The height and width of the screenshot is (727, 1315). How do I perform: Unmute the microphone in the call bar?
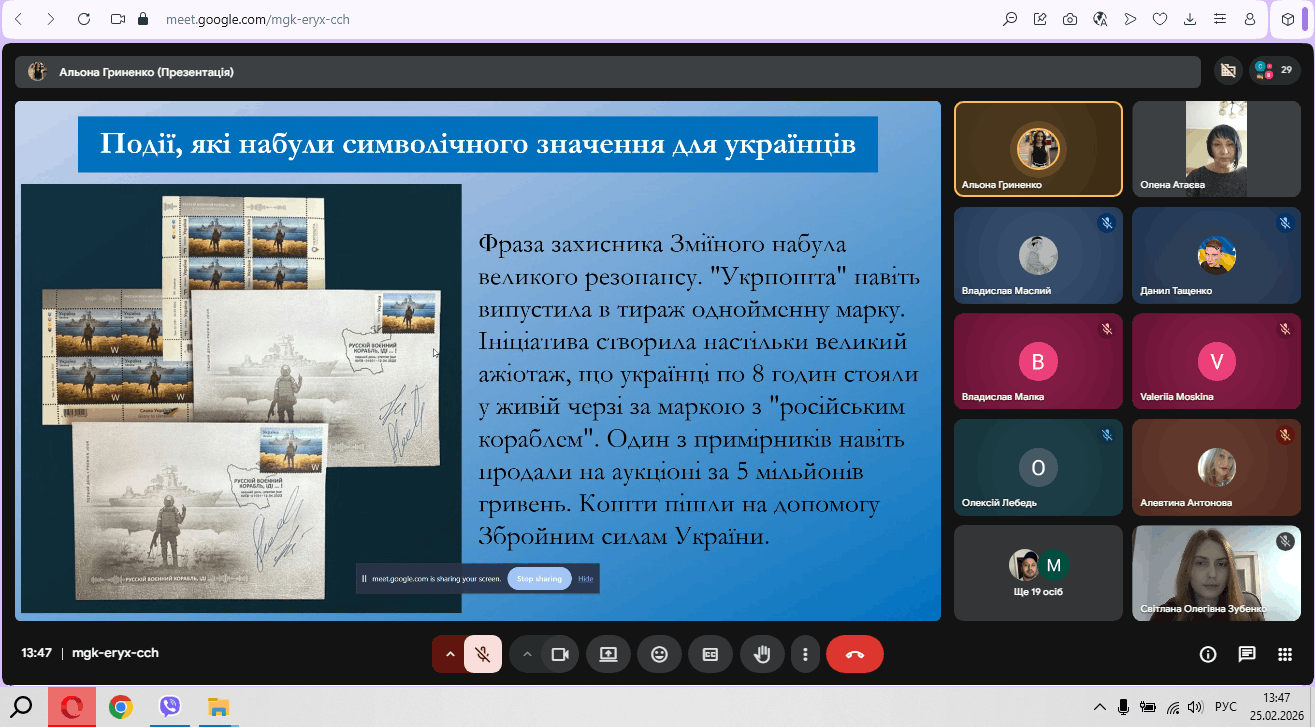click(483, 654)
